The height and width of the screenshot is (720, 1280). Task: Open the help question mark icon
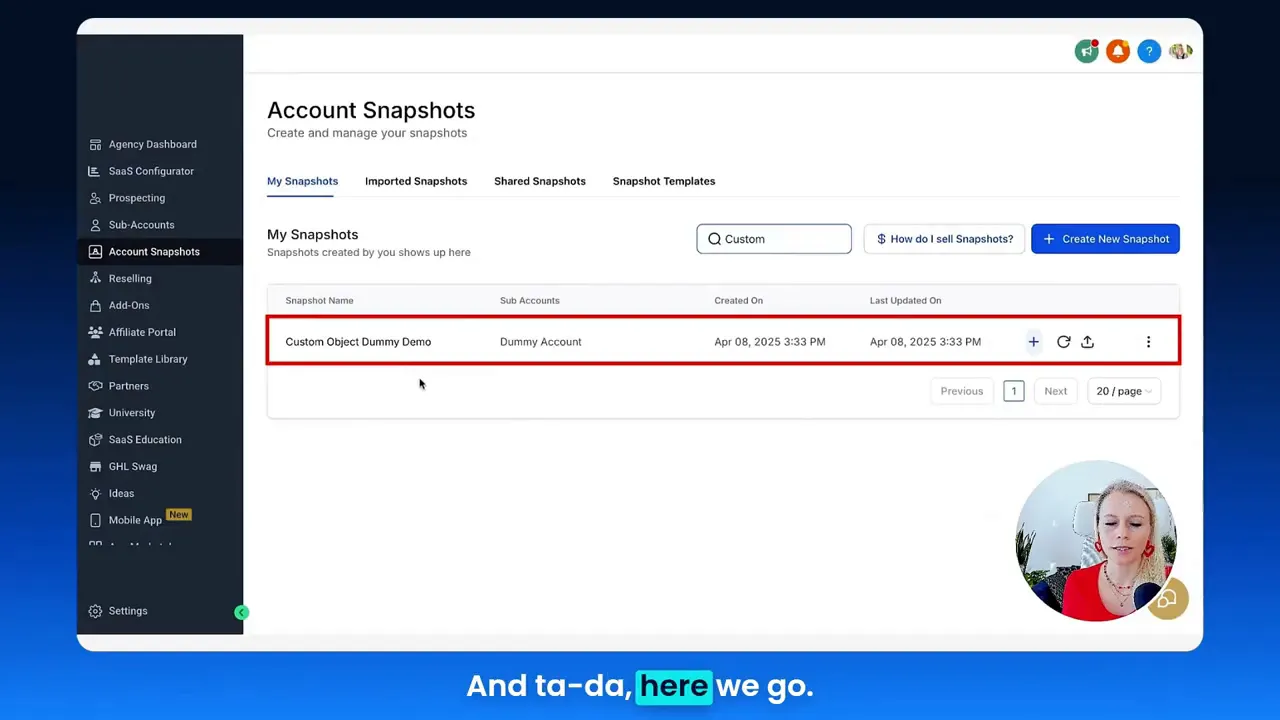click(x=1149, y=51)
